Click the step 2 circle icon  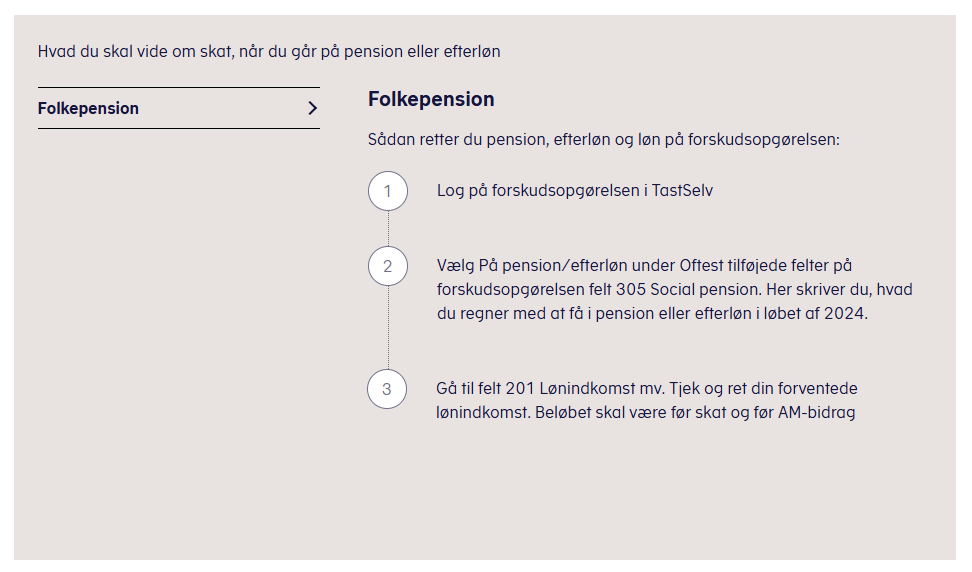(388, 266)
